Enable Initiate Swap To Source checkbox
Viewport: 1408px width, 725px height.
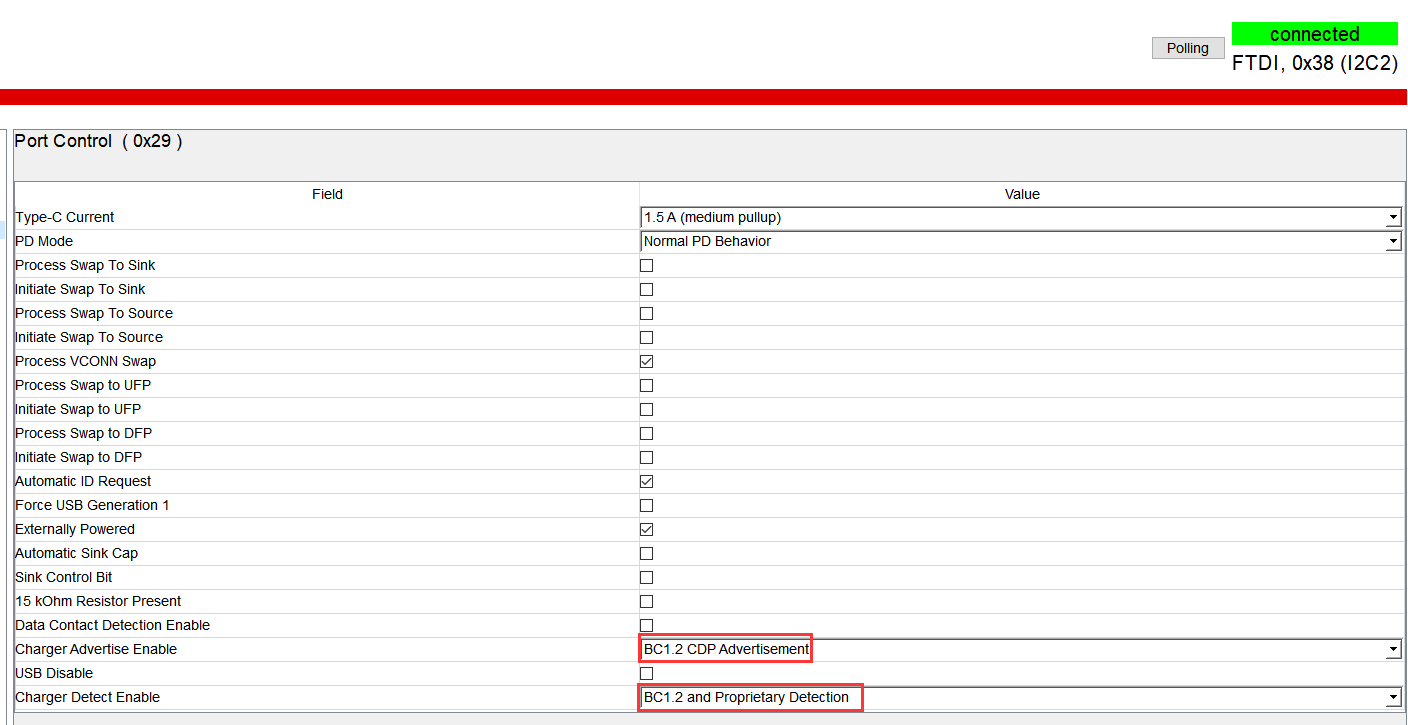click(x=646, y=337)
